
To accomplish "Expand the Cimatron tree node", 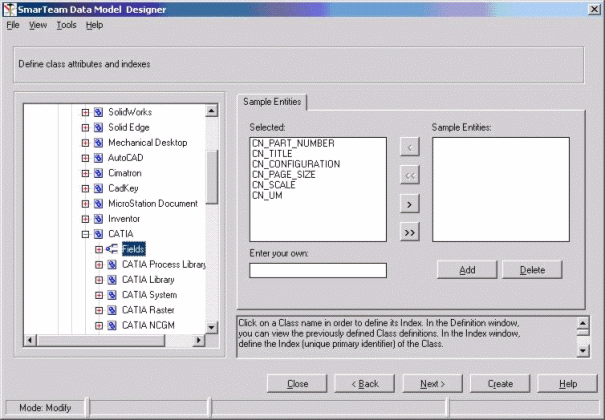I will [x=85, y=173].
